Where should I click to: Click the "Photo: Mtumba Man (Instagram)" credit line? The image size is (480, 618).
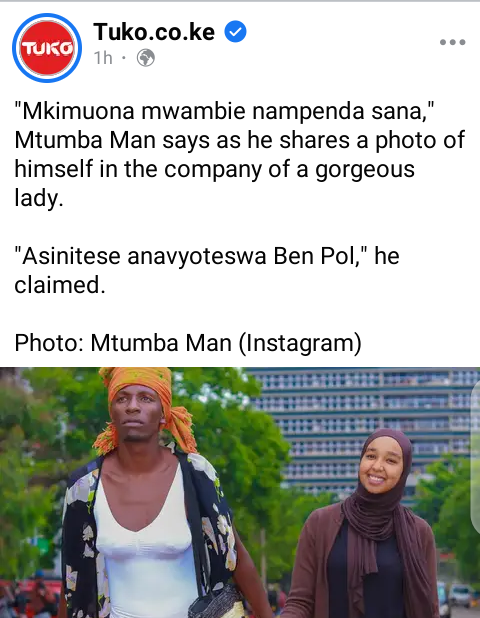click(188, 343)
